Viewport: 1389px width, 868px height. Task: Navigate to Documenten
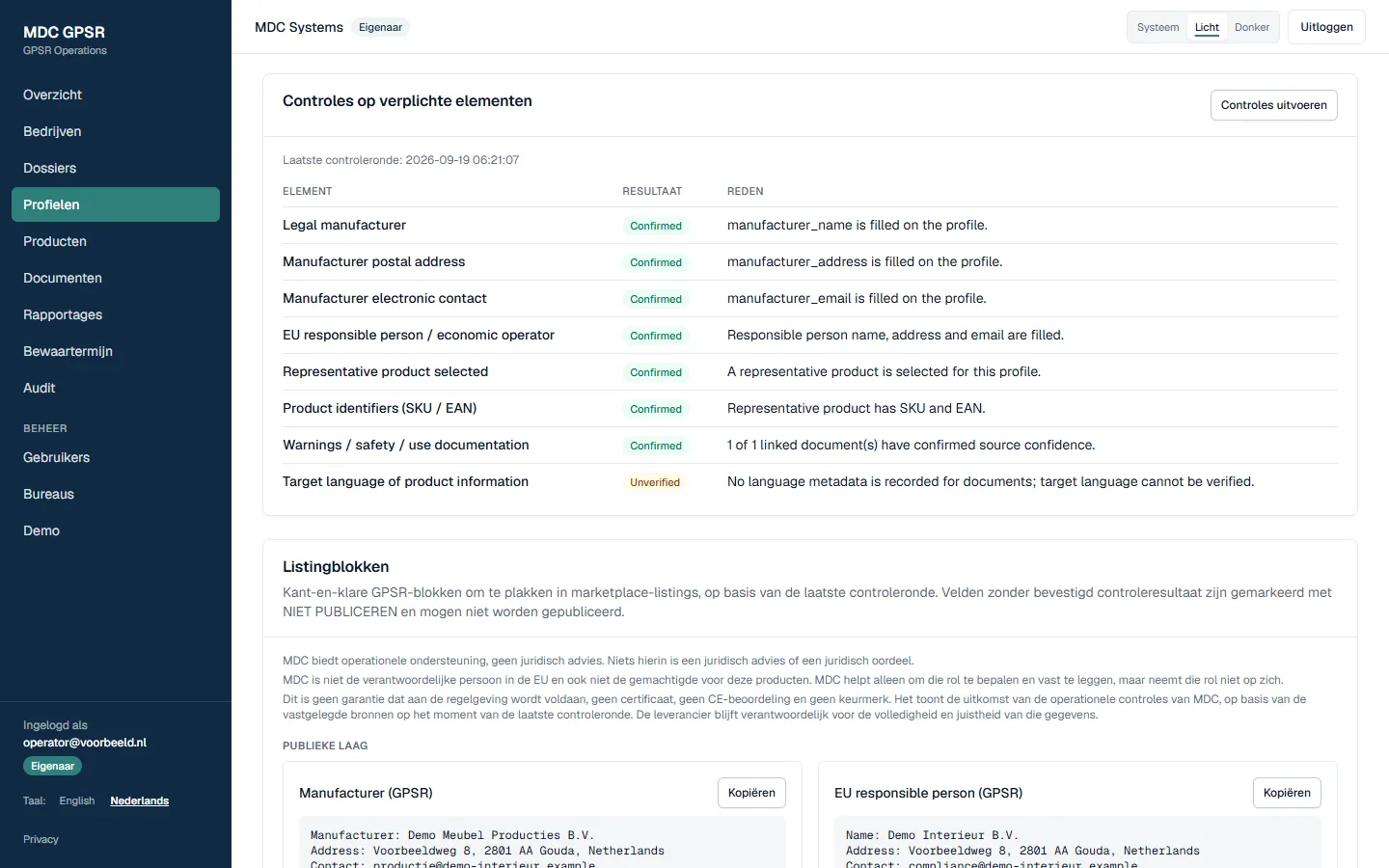tap(116, 278)
